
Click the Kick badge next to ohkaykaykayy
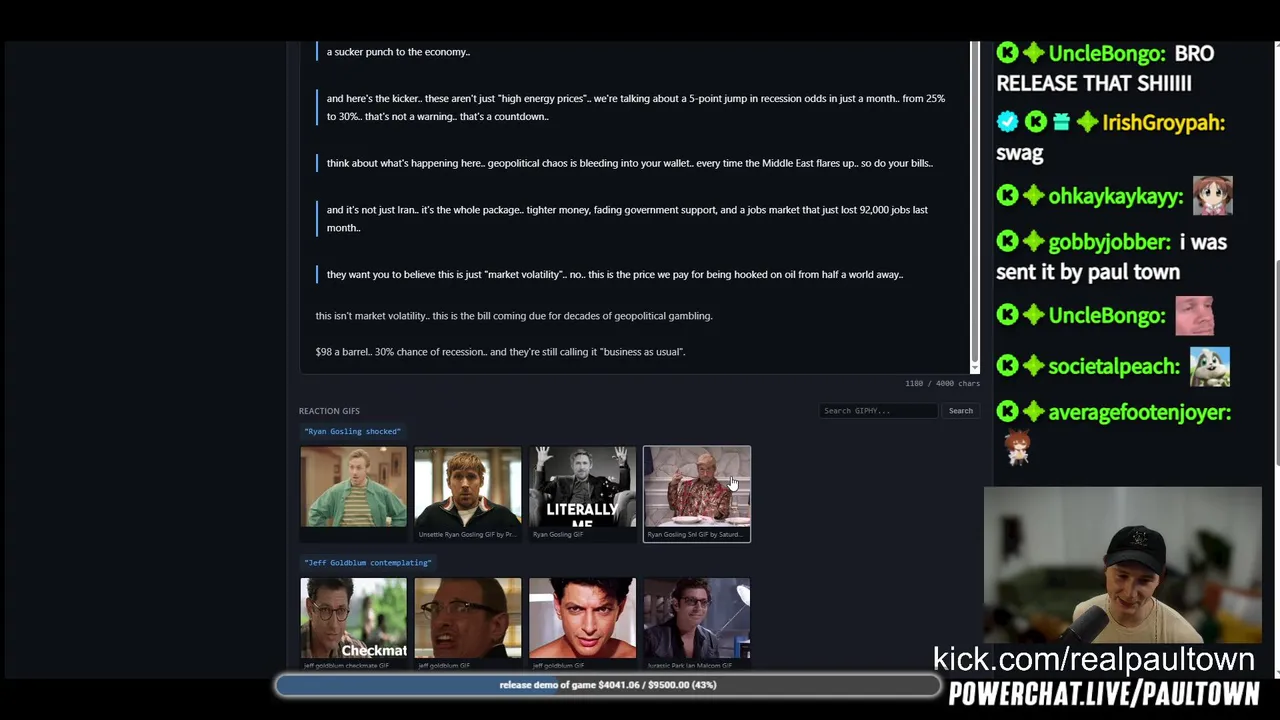[x=1007, y=196]
